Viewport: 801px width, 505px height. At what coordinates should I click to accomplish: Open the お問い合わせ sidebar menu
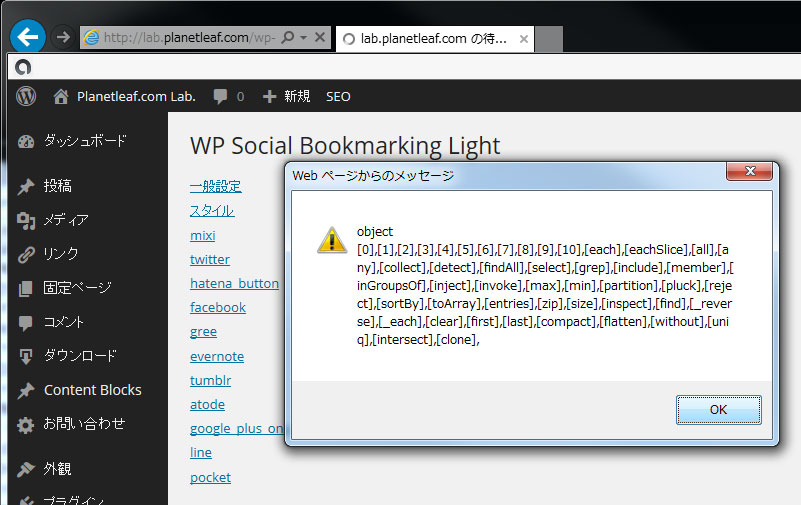click(84, 424)
